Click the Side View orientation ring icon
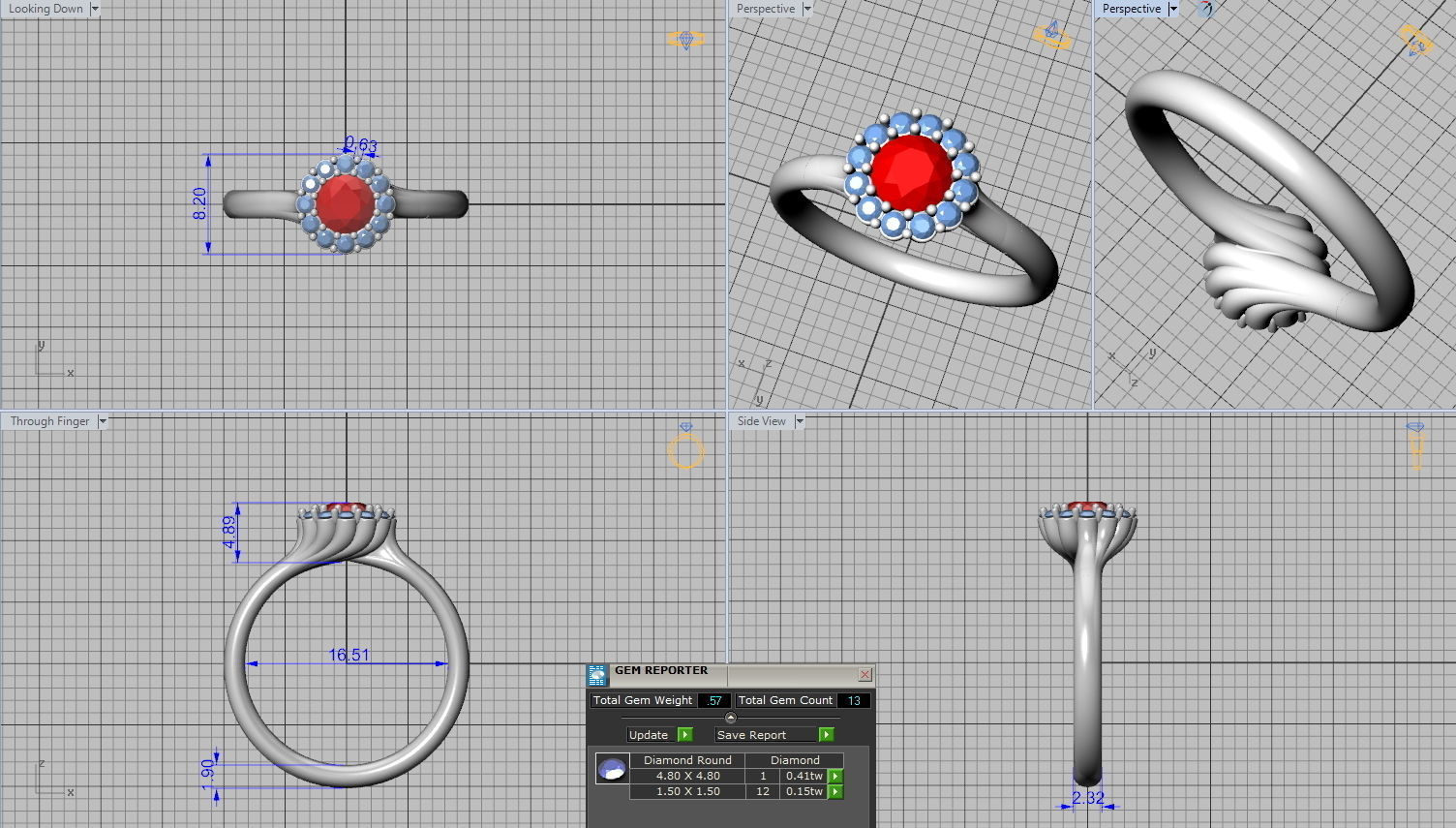The width and height of the screenshot is (1456, 828). [x=1415, y=445]
